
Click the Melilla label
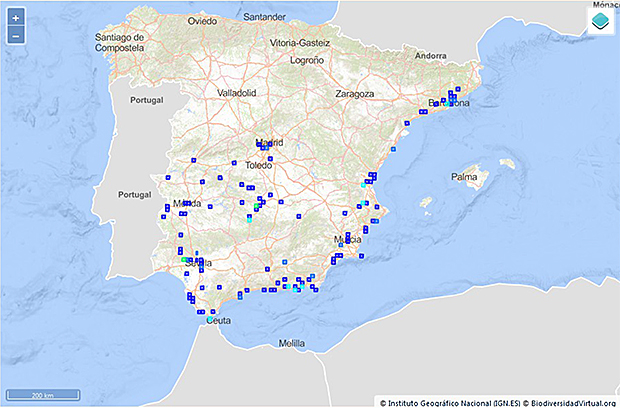[291, 343]
